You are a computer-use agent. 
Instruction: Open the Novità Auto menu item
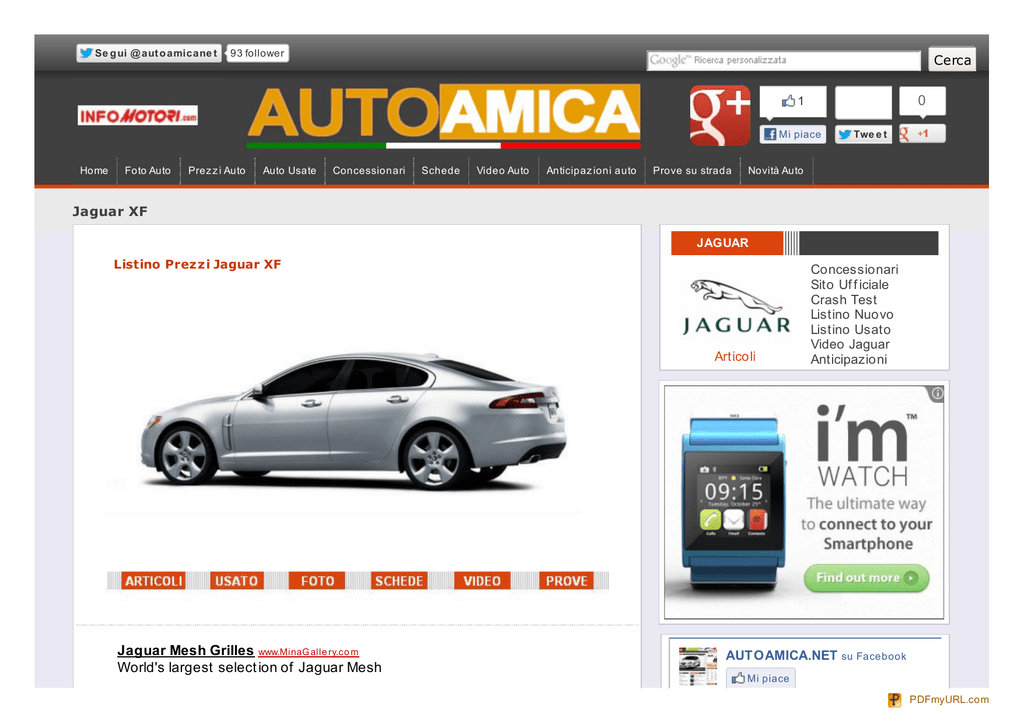coord(776,170)
